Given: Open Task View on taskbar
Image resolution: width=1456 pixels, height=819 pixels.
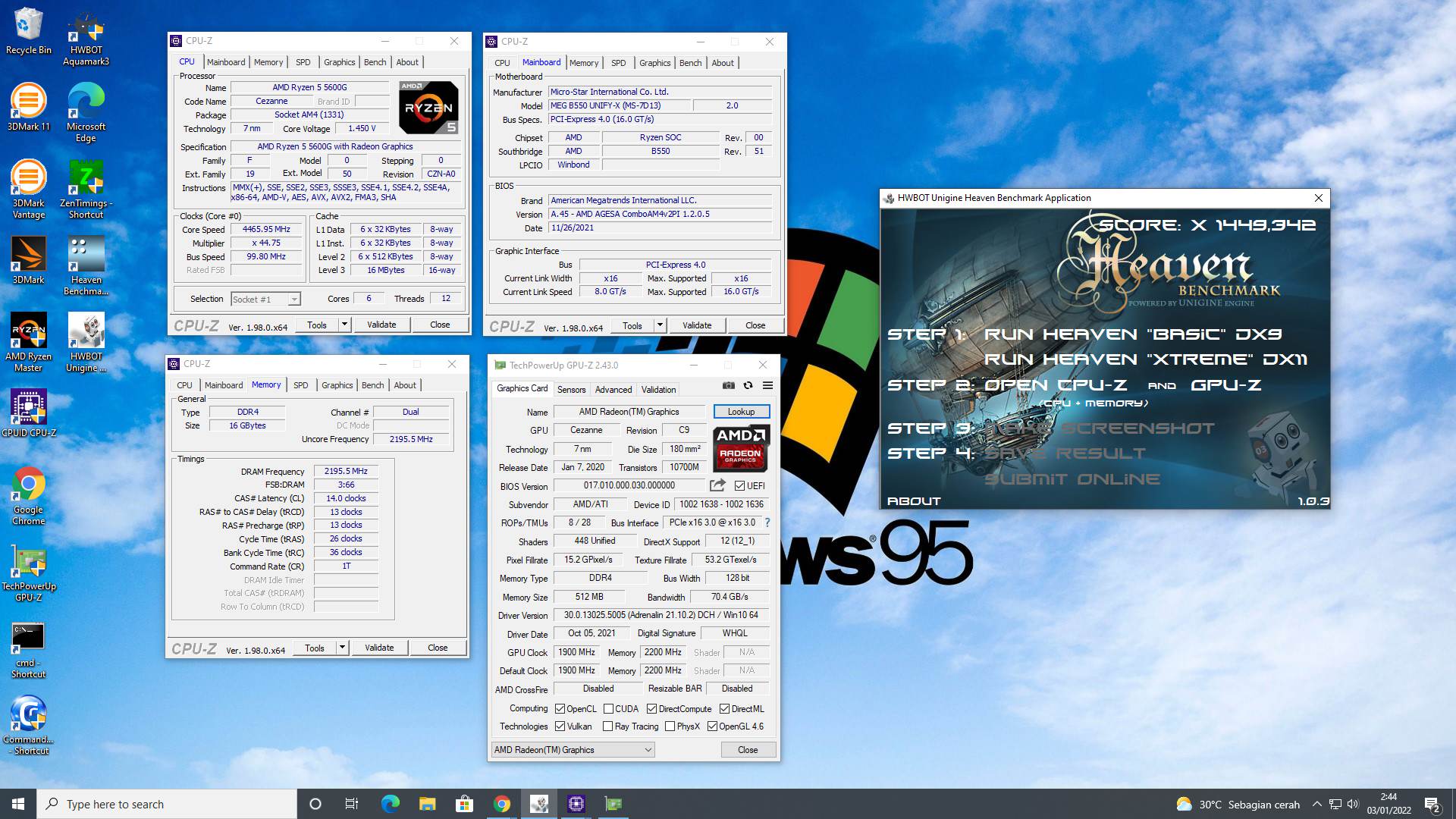Looking at the screenshot, I should [x=352, y=804].
